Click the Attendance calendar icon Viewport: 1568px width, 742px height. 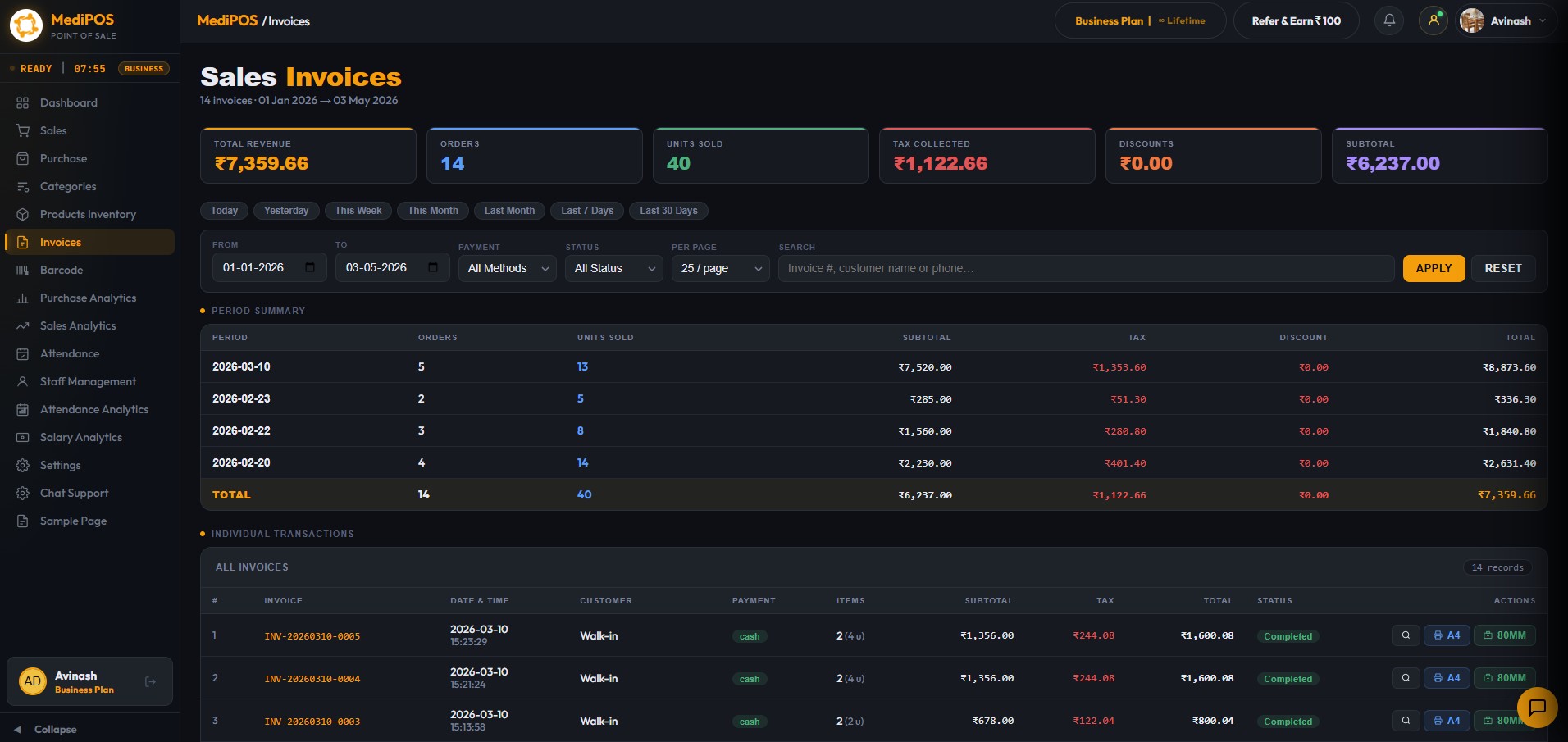click(x=23, y=353)
